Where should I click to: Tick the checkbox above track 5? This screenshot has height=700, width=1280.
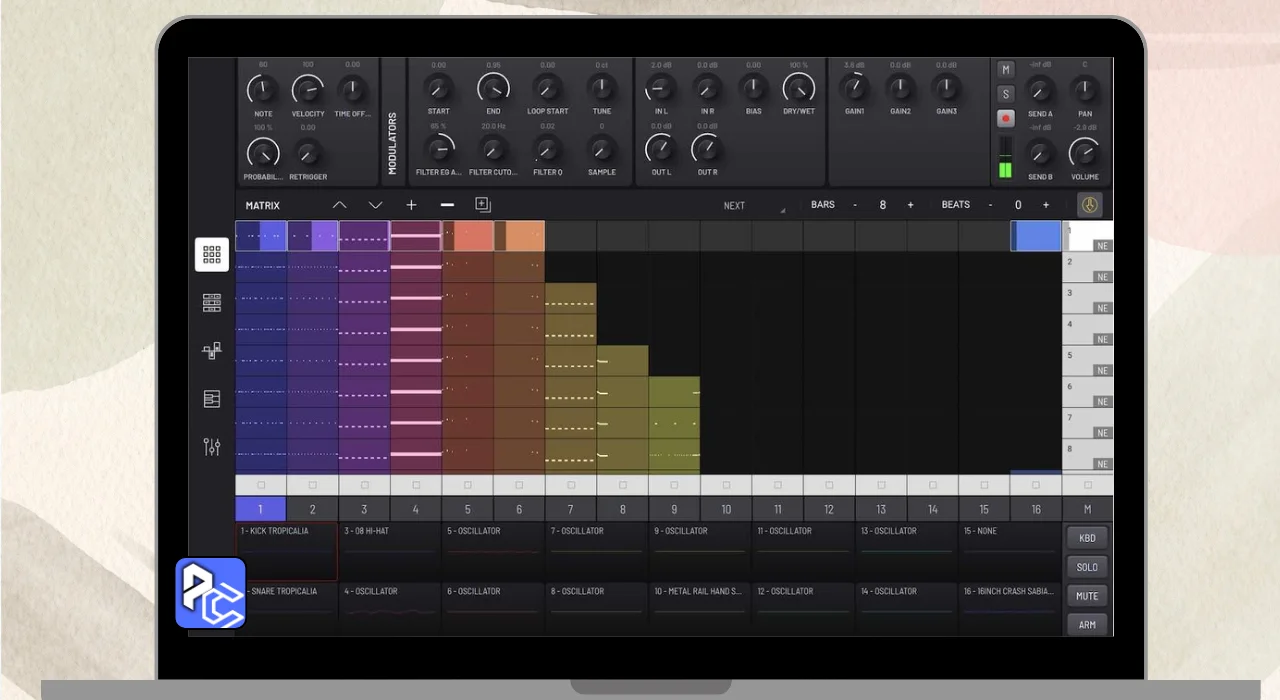tap(468, 485)
